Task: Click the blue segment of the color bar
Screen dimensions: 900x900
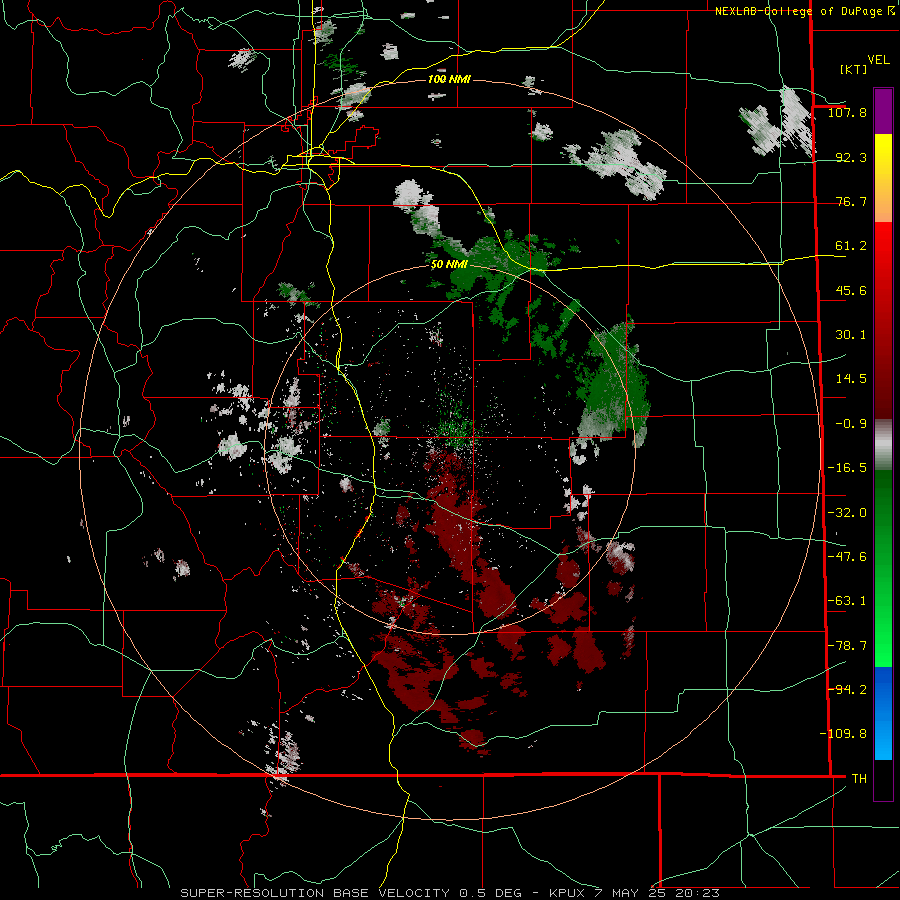Action: 883,713
